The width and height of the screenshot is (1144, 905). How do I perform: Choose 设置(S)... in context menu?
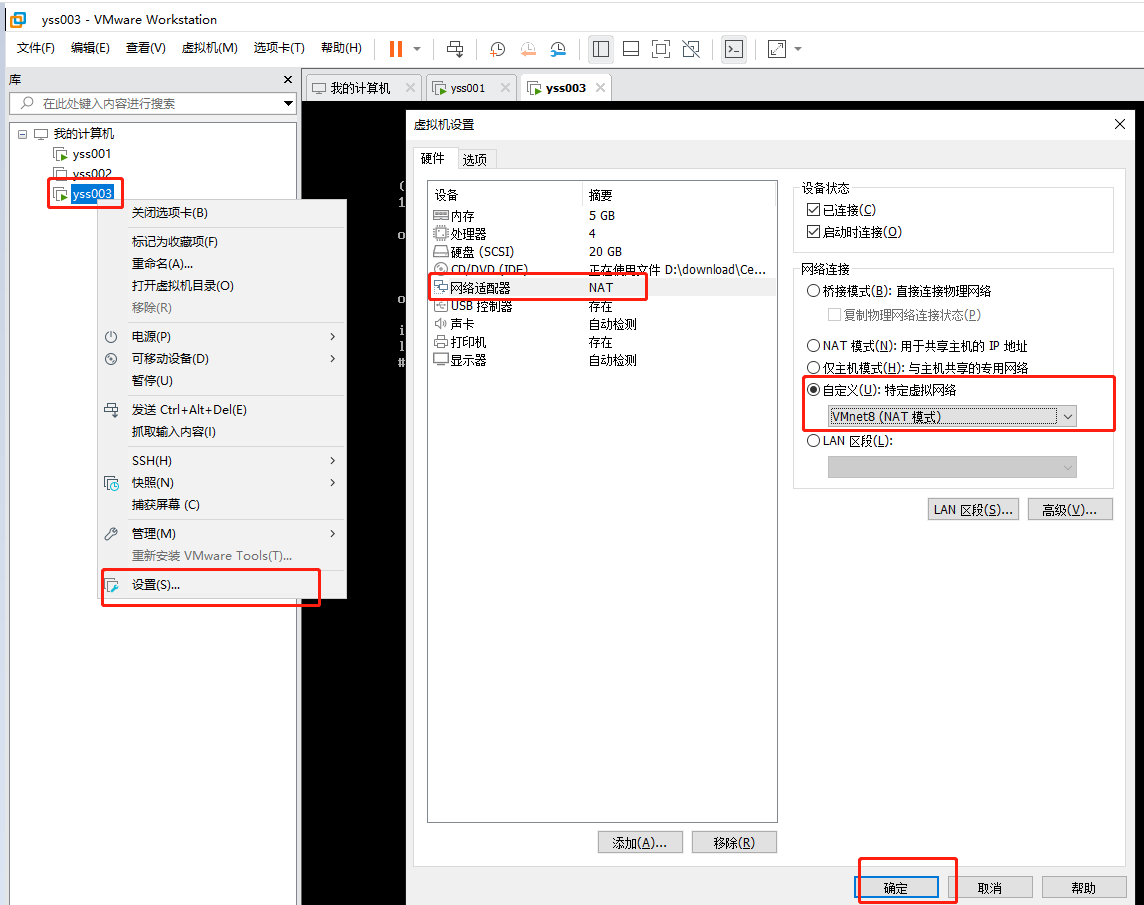(x=222, y=585)
